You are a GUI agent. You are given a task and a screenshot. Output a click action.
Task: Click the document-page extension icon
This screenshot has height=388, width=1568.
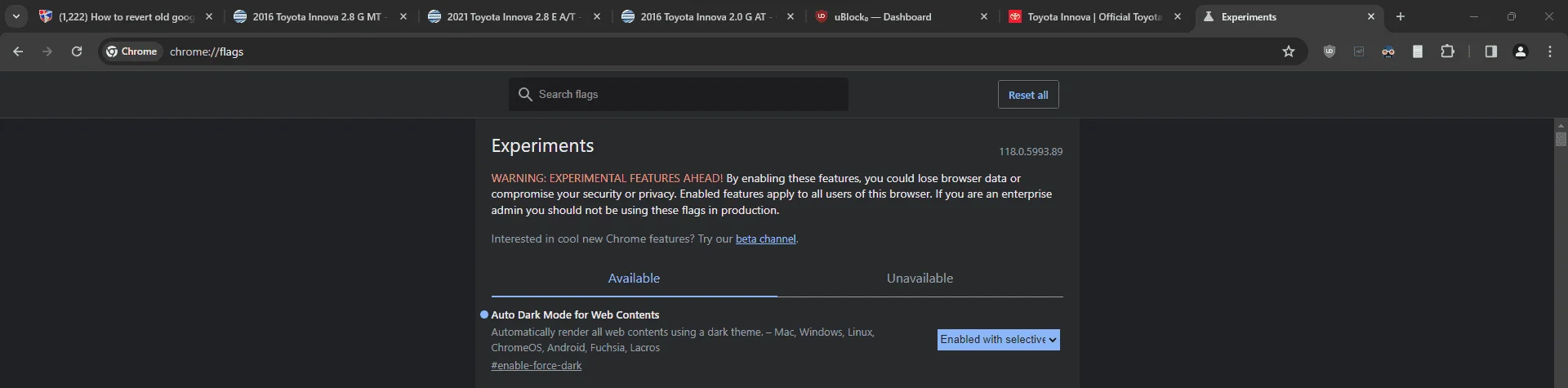1418,51
